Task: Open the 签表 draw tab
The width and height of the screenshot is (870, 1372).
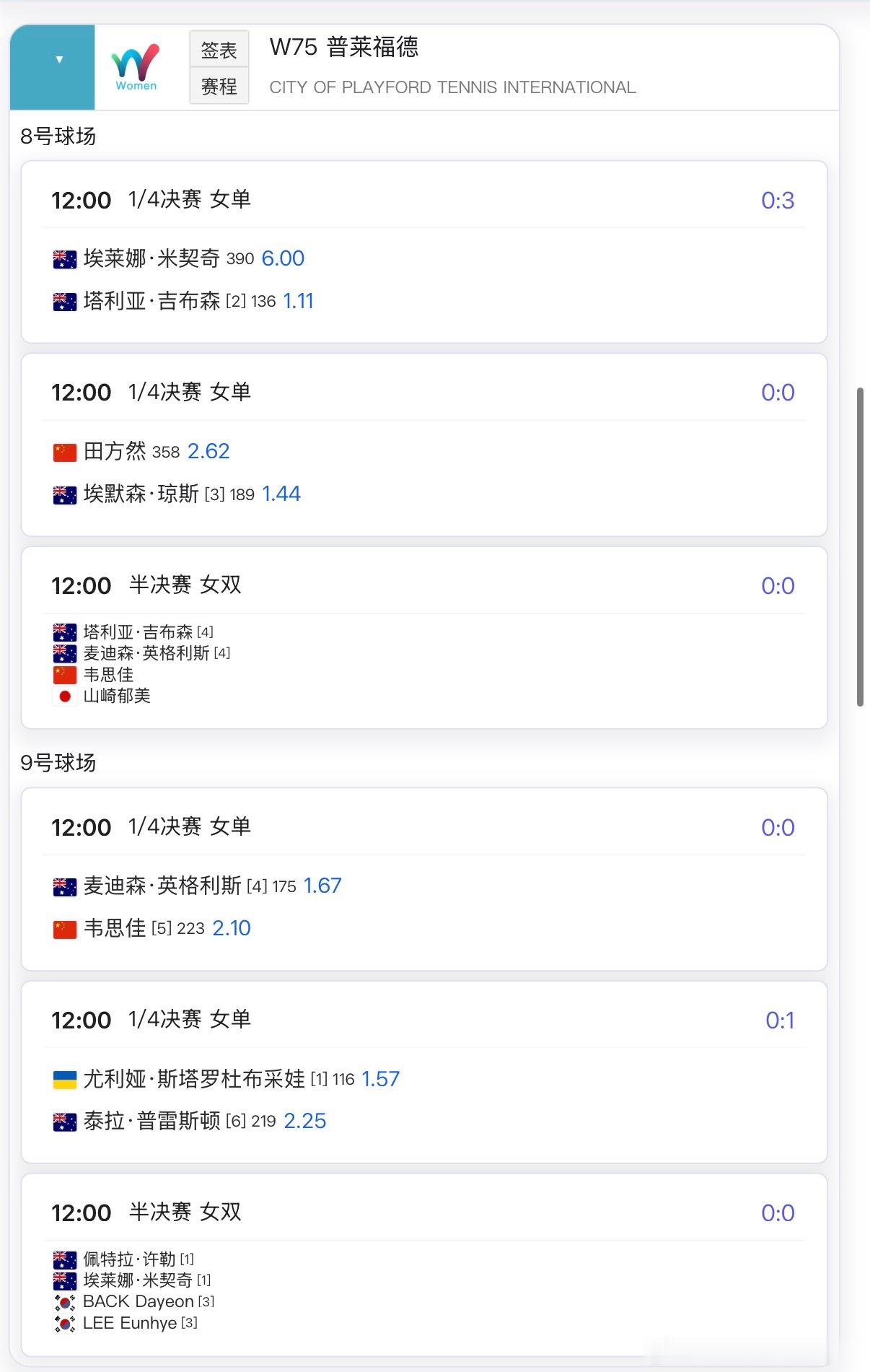Action: (x=219, y=50)
